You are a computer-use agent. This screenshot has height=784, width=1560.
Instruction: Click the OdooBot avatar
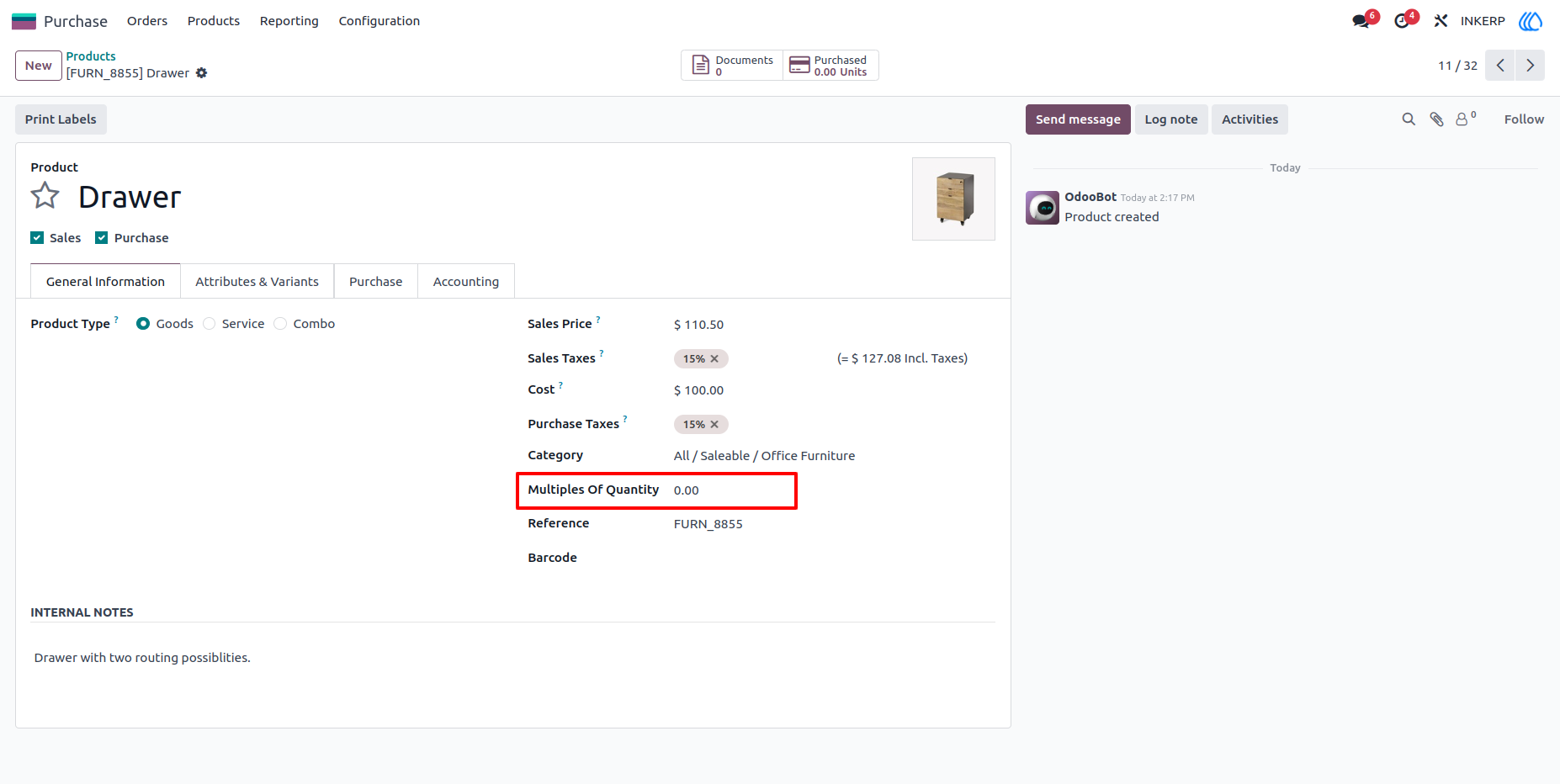[1043, 208]
